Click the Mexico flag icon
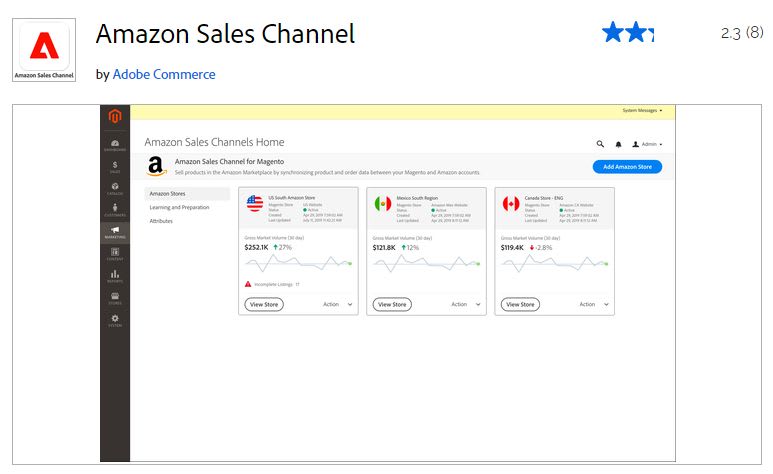 pyautogui.click(x=383, y=203)
